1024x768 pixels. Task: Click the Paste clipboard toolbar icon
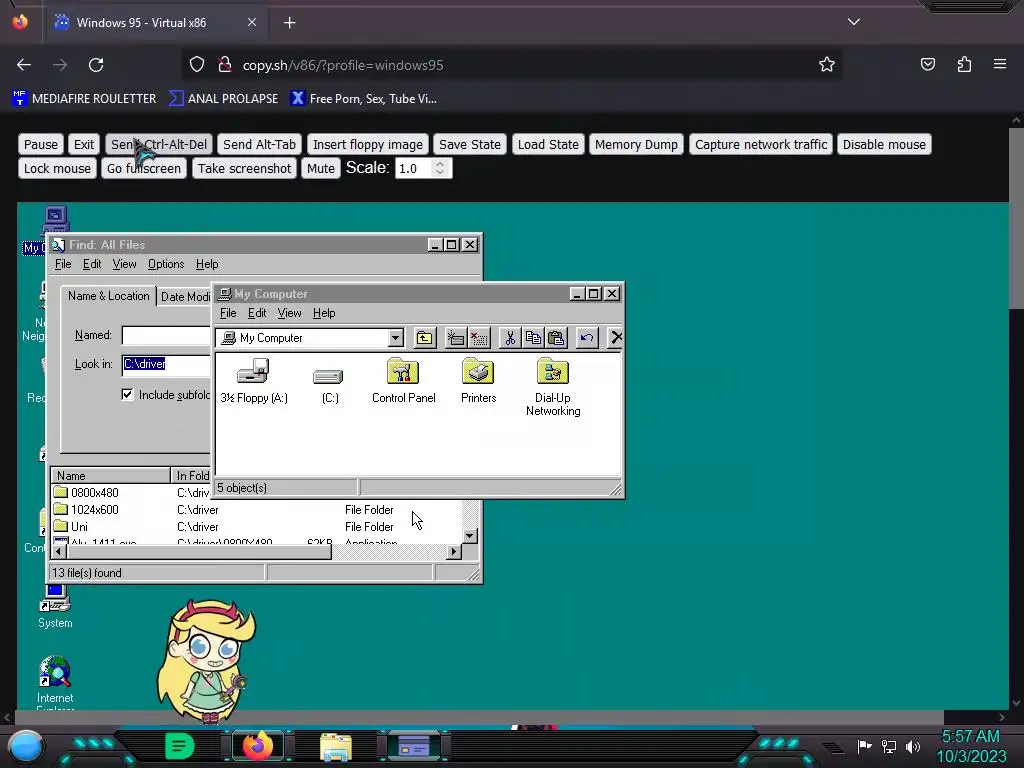pos(556,338)
